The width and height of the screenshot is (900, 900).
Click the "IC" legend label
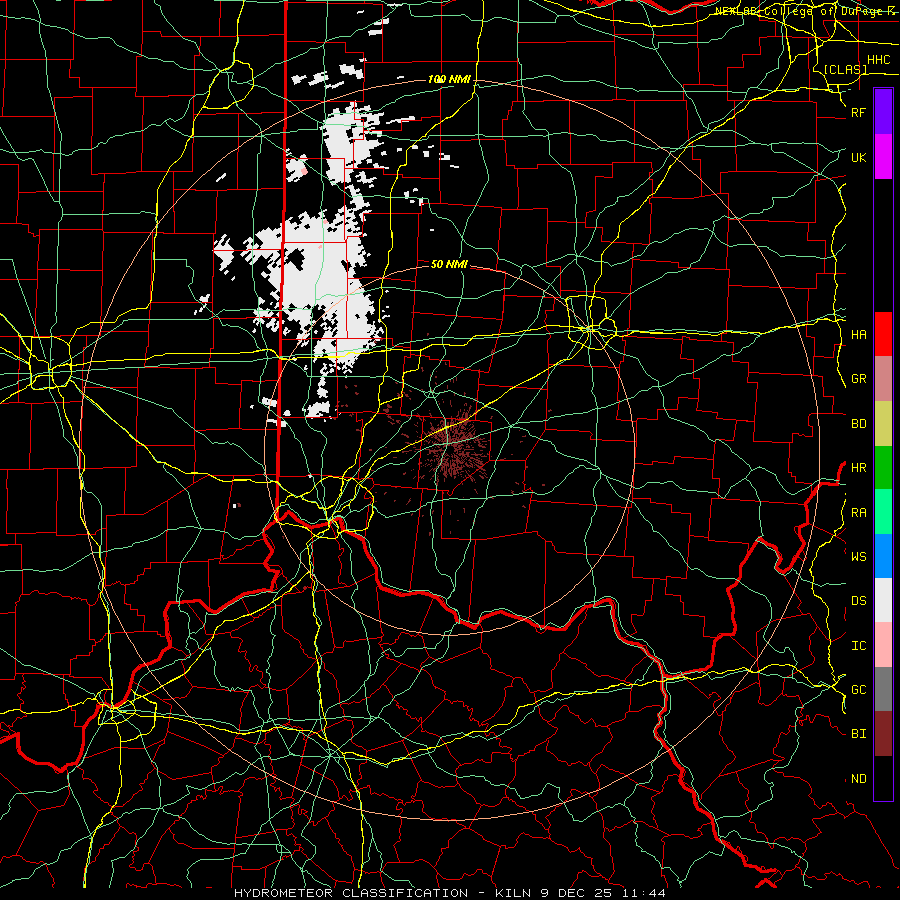pos(859,646)
